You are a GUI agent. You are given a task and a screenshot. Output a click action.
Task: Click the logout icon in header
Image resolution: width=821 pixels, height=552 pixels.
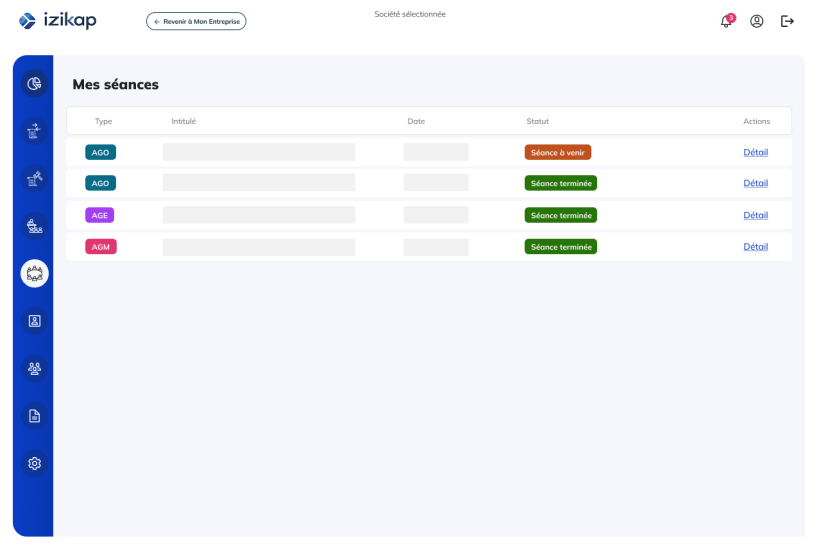click(787, 21)
